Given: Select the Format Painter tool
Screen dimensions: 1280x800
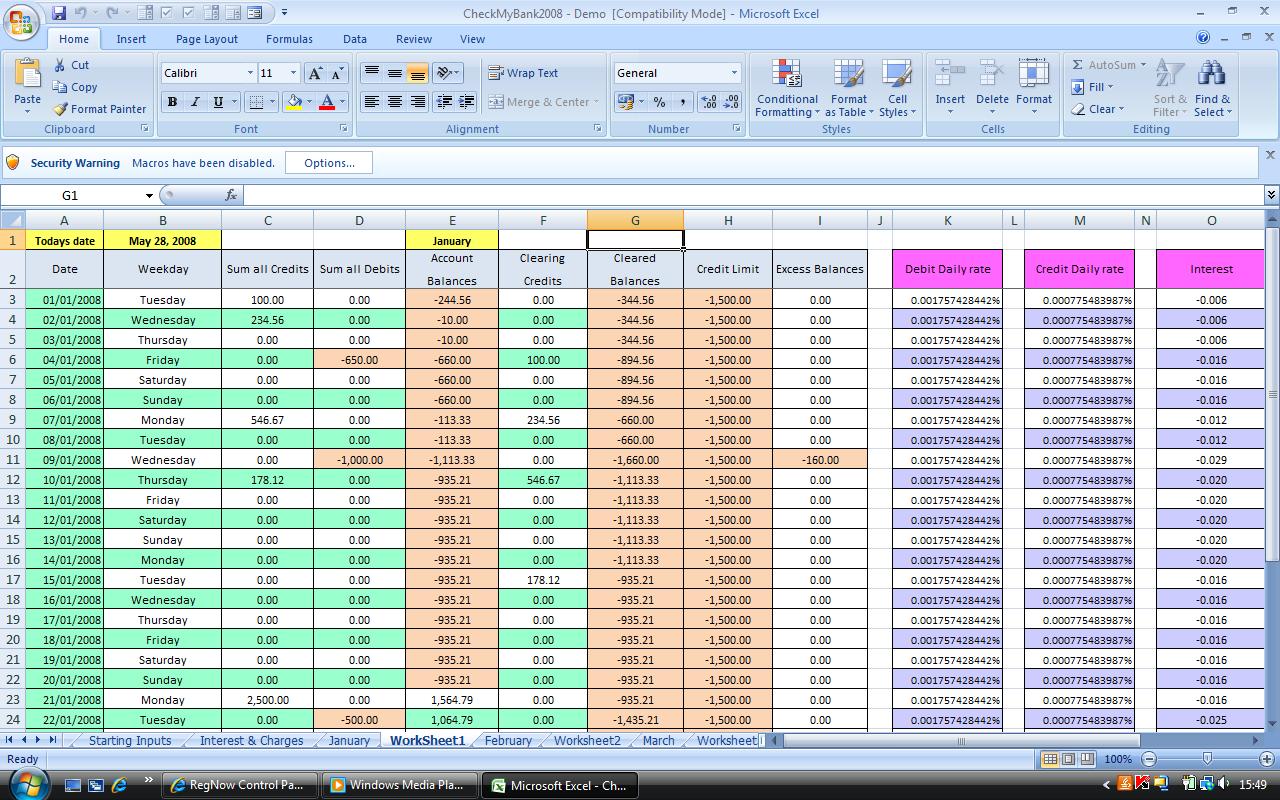Looking at the screenshot, I should [x=100, y=109].
